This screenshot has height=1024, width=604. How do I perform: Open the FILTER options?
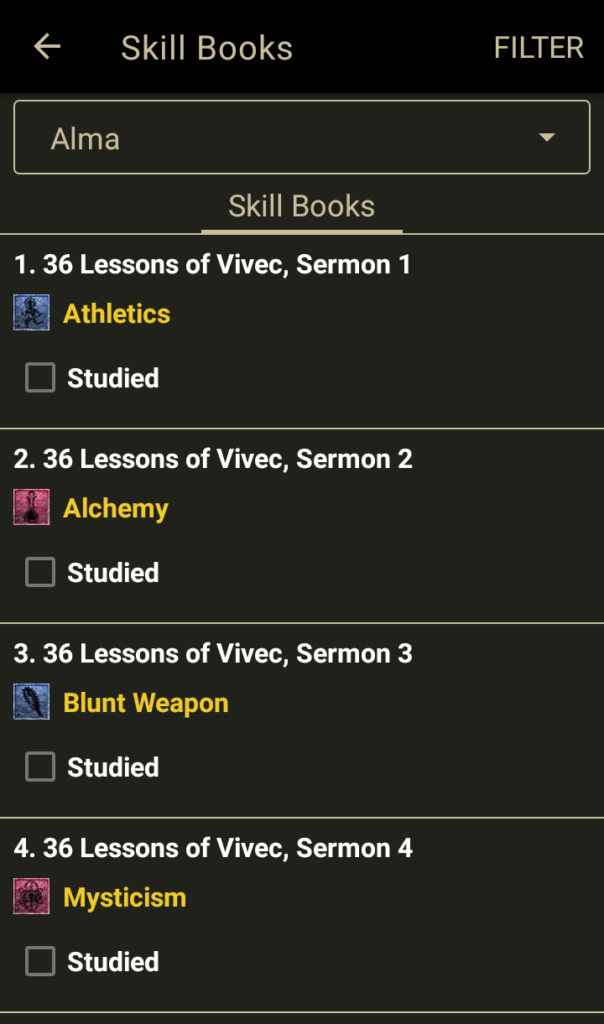[538, 48]
